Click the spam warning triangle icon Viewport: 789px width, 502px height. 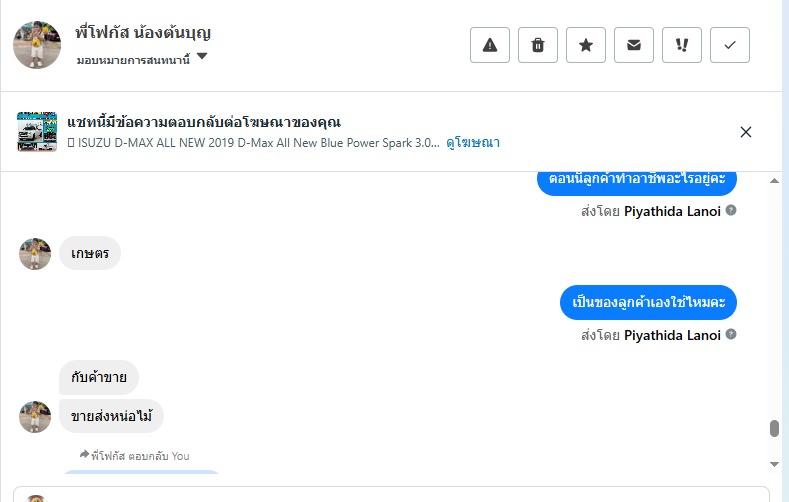490,45
